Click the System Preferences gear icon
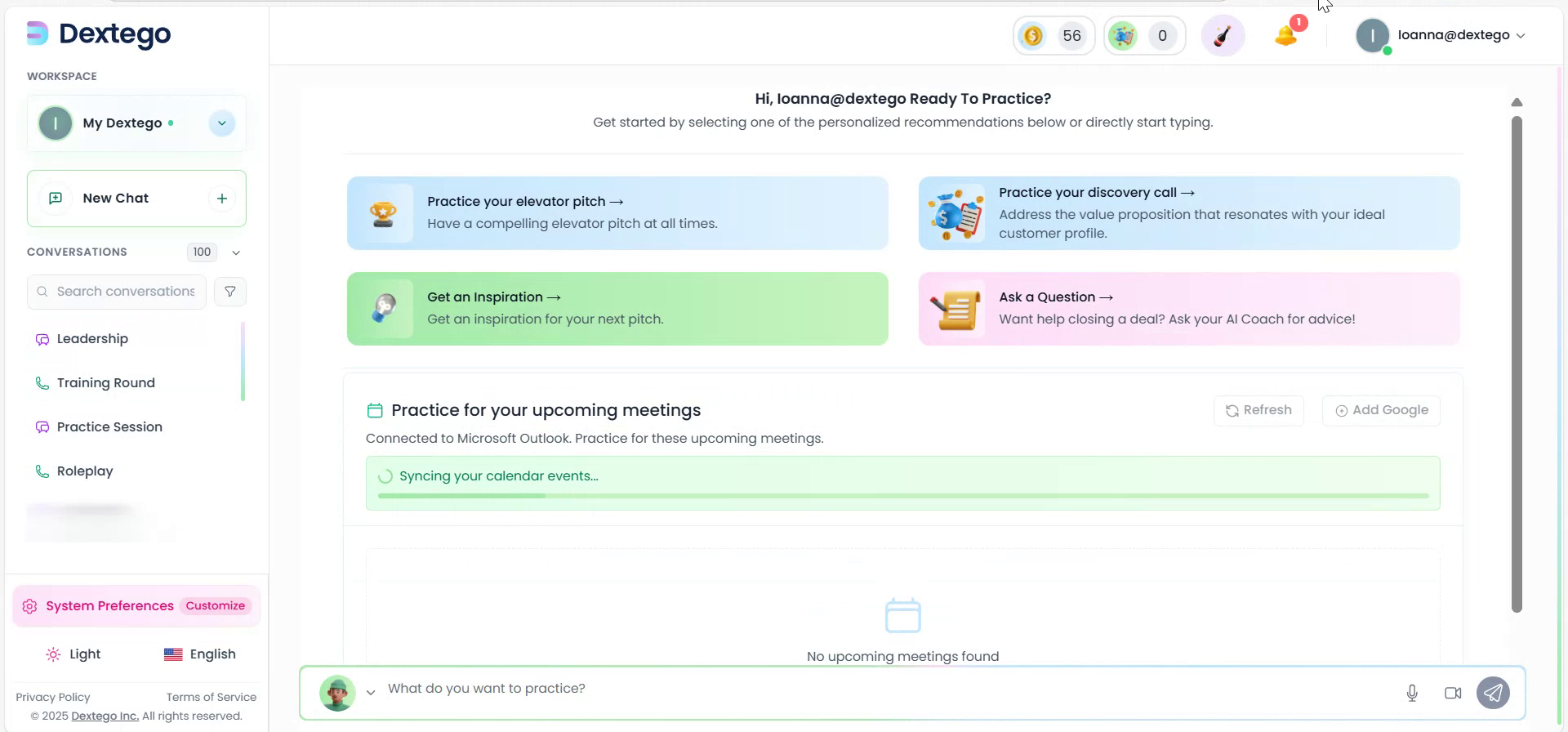 pyautogui.click(x=30, y=606)
